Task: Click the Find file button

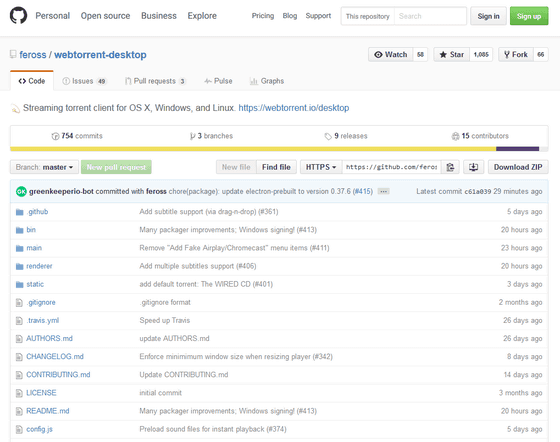Action: point(276,167)
